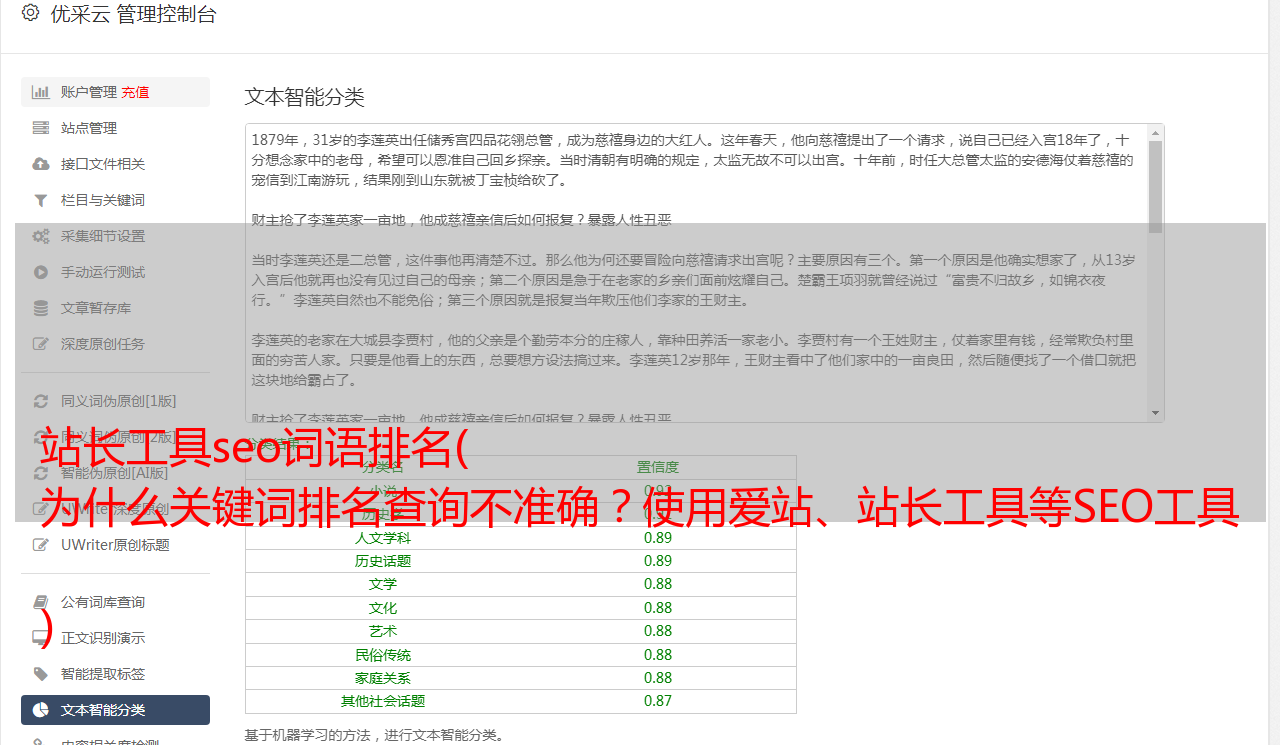Viewport: 1280px width, 745px height.
Task: Select the 艺术 category cell
Action: click(x=383, y=631)
